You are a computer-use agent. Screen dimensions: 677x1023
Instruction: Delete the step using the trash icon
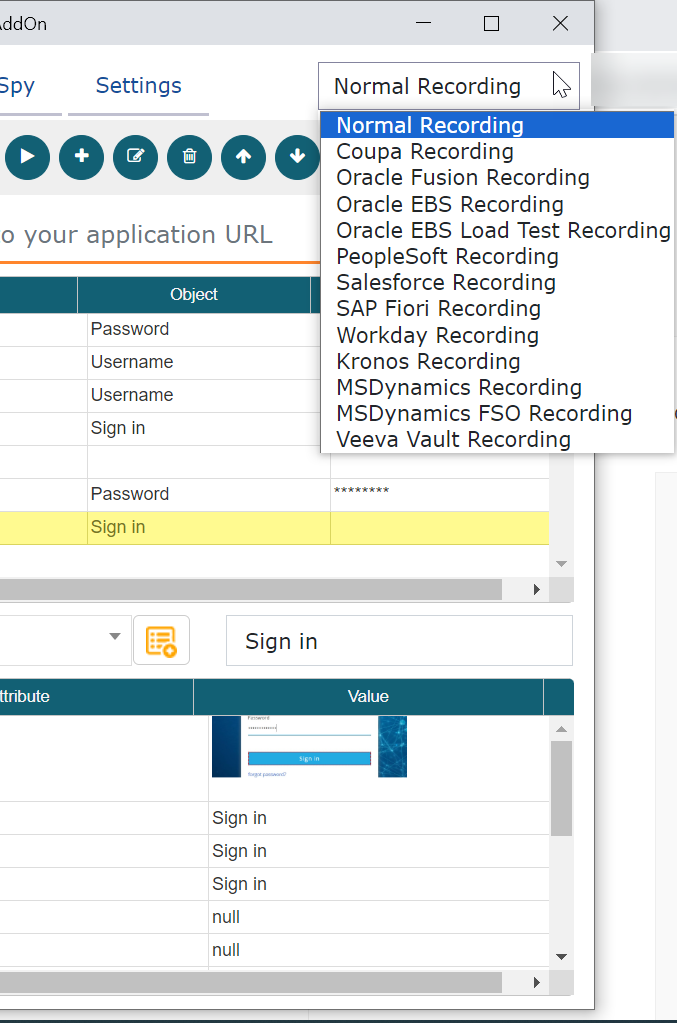(x=190, y=157)
